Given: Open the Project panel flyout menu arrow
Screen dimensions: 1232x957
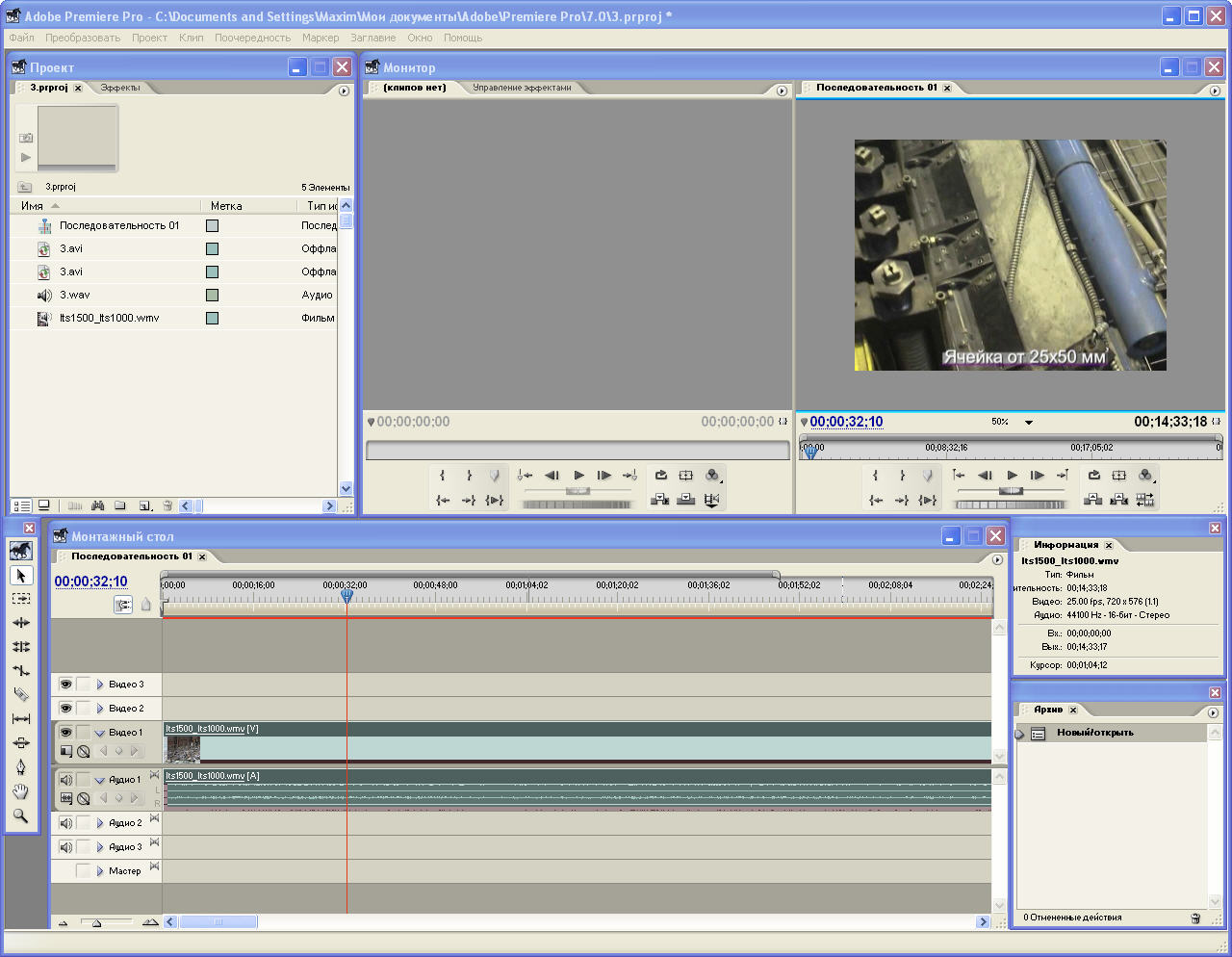Looking at the screenshot, I should (x=344, y=91).
